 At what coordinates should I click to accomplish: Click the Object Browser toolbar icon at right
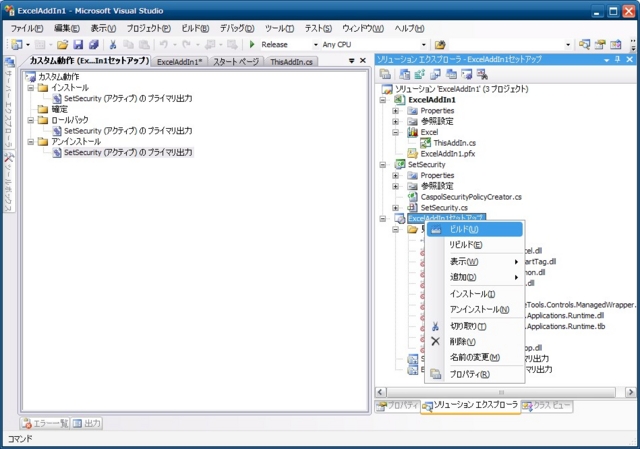[616, 44]
